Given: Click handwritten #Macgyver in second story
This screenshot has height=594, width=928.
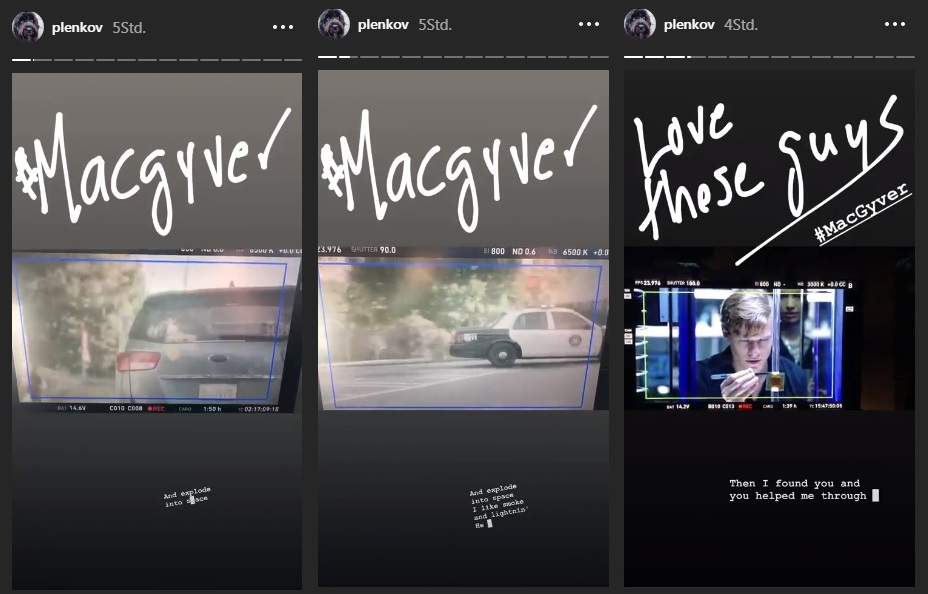Looking at the screenshot, I should pyautogui.click(x=459, y=170).
